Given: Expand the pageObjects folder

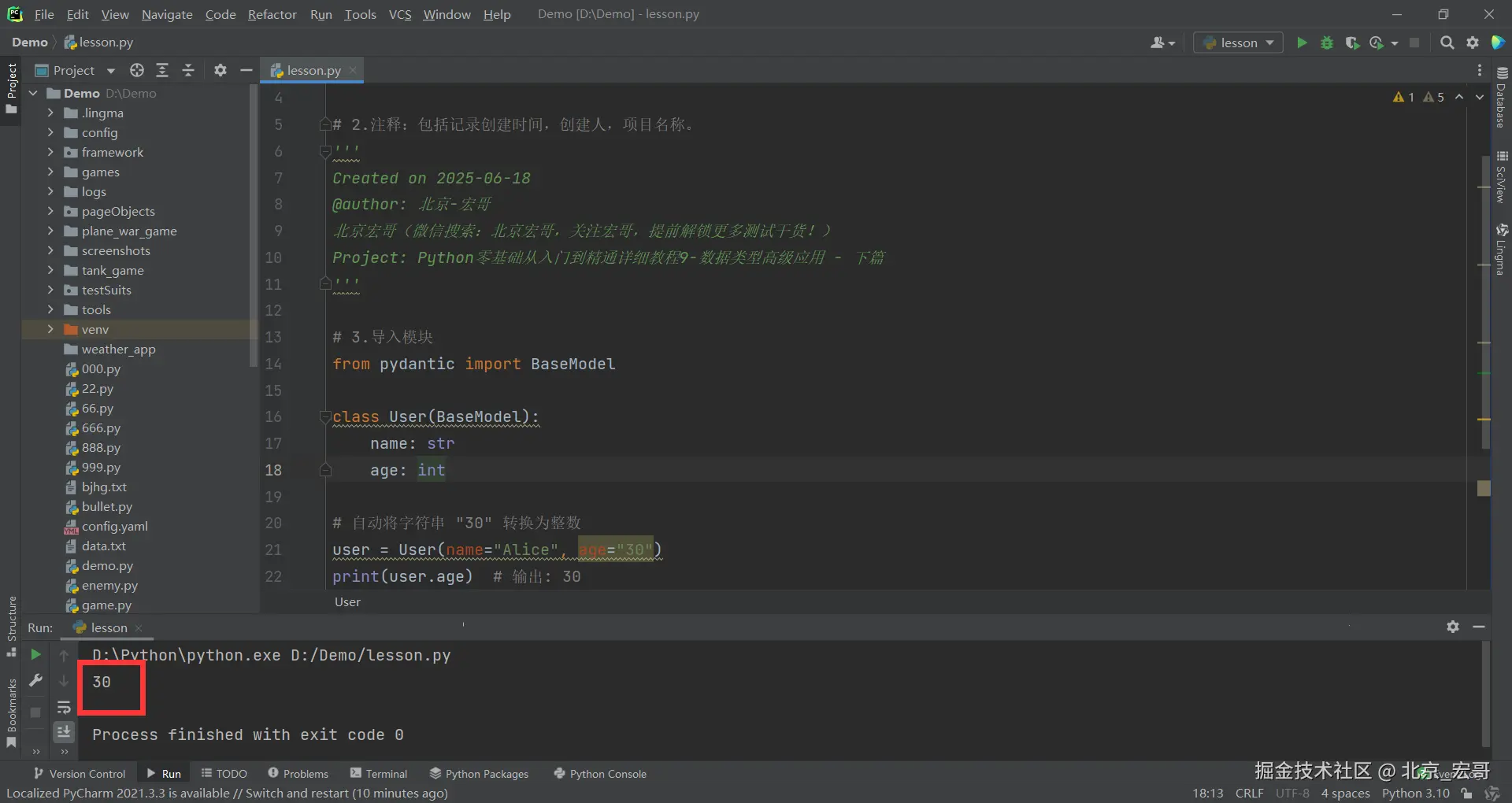Looking at the screenshot, I should coord(50,211).
